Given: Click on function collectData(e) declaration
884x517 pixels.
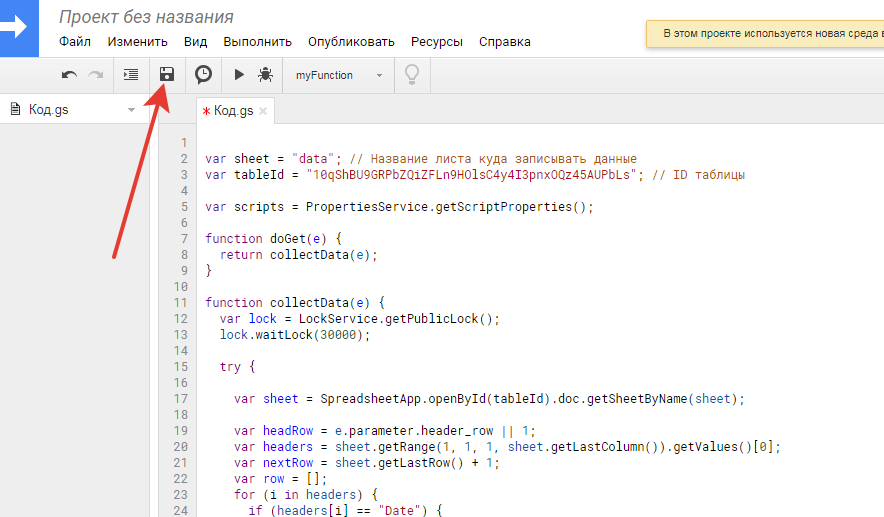Looking at the screenshot, I should point(295,303).
